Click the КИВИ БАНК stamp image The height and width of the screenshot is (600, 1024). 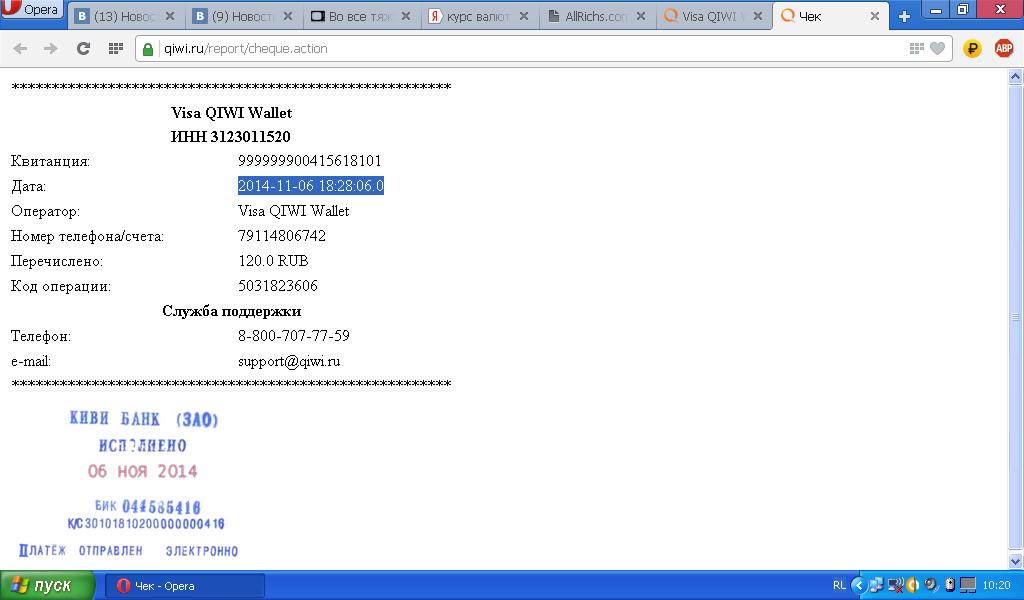[x=129, y=483]
